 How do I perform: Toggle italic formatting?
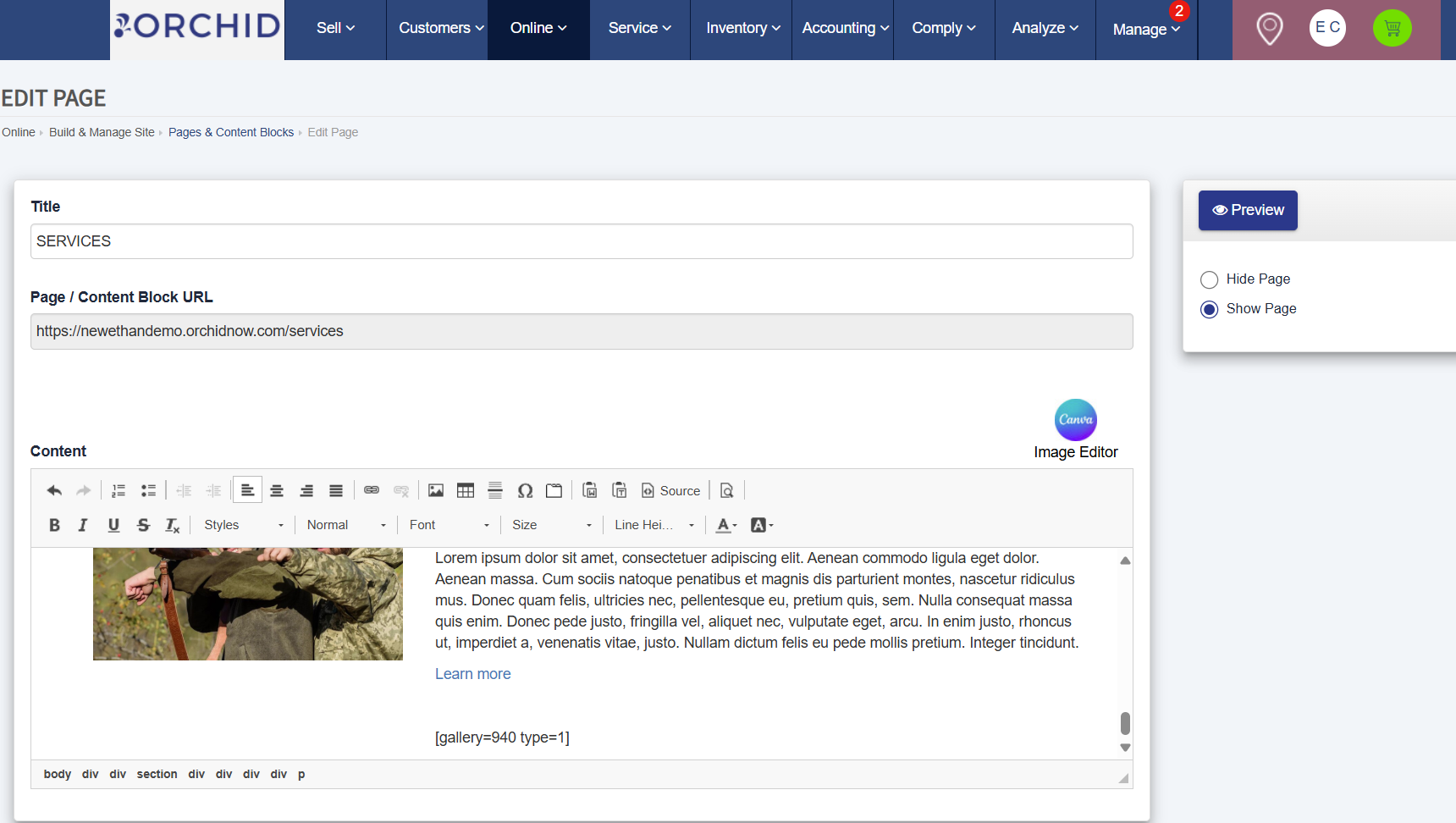[x=83, y=525]
